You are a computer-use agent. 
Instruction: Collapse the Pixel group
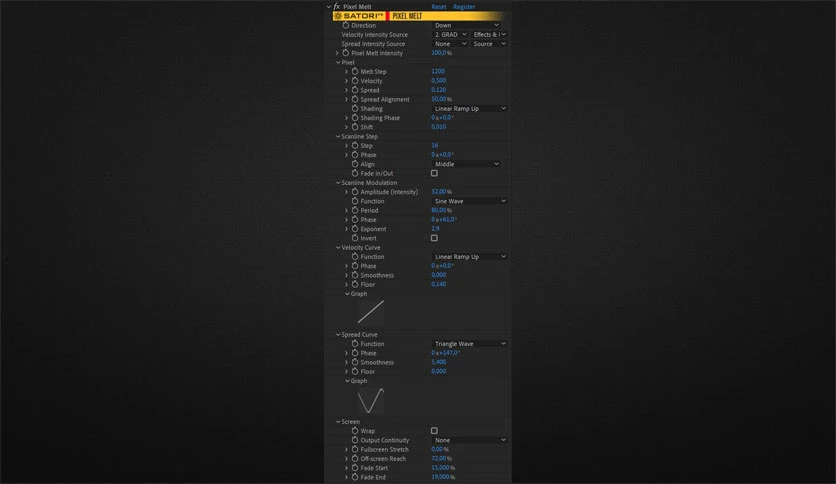(337, 62)
